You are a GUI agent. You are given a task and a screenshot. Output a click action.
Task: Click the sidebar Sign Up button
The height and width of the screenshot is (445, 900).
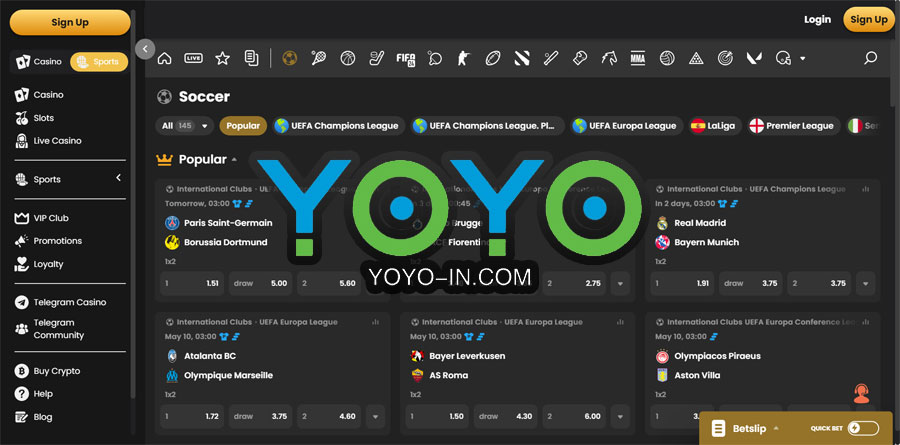(x=70, y=22)
